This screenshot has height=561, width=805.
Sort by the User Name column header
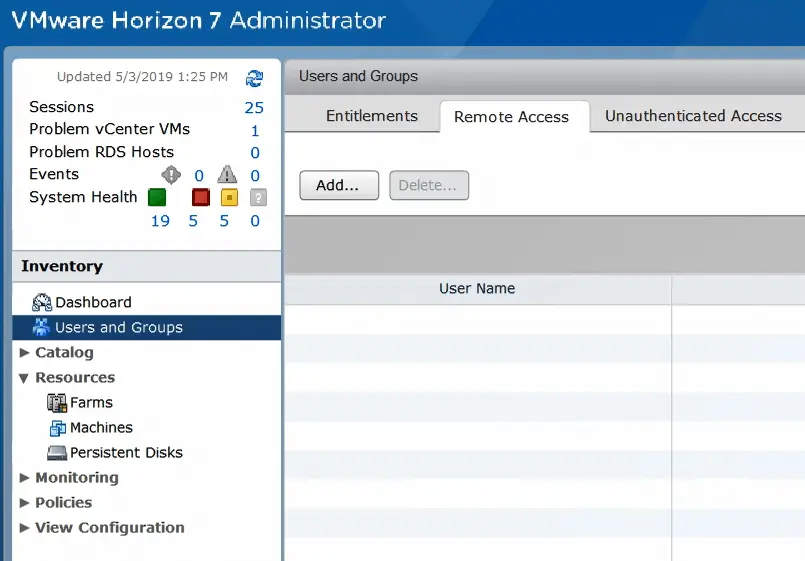click(477, 288)
